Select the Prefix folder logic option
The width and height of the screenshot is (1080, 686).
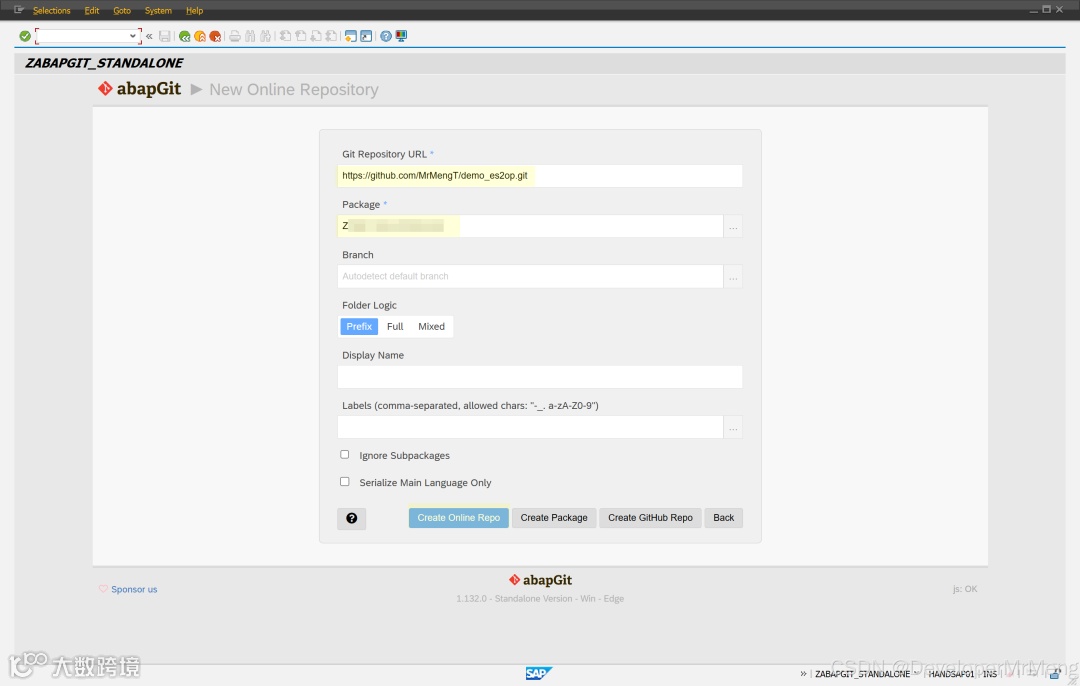point(359,326)
